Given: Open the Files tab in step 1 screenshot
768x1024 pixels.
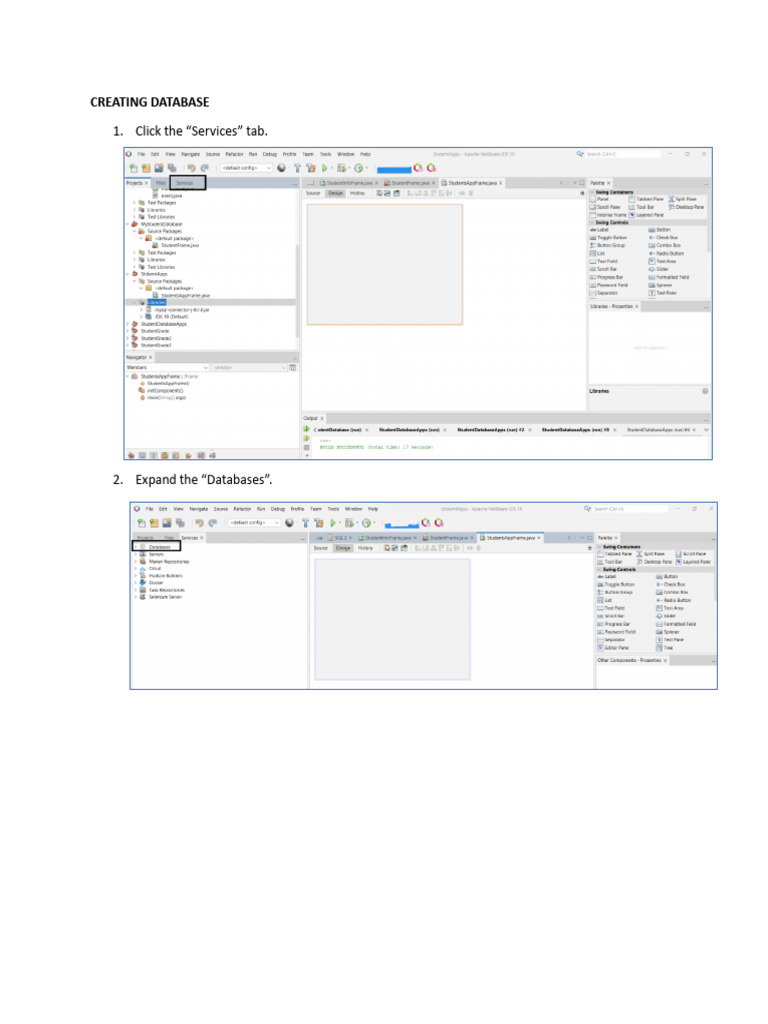Looking at the screenshot, I should pos(161,184).
